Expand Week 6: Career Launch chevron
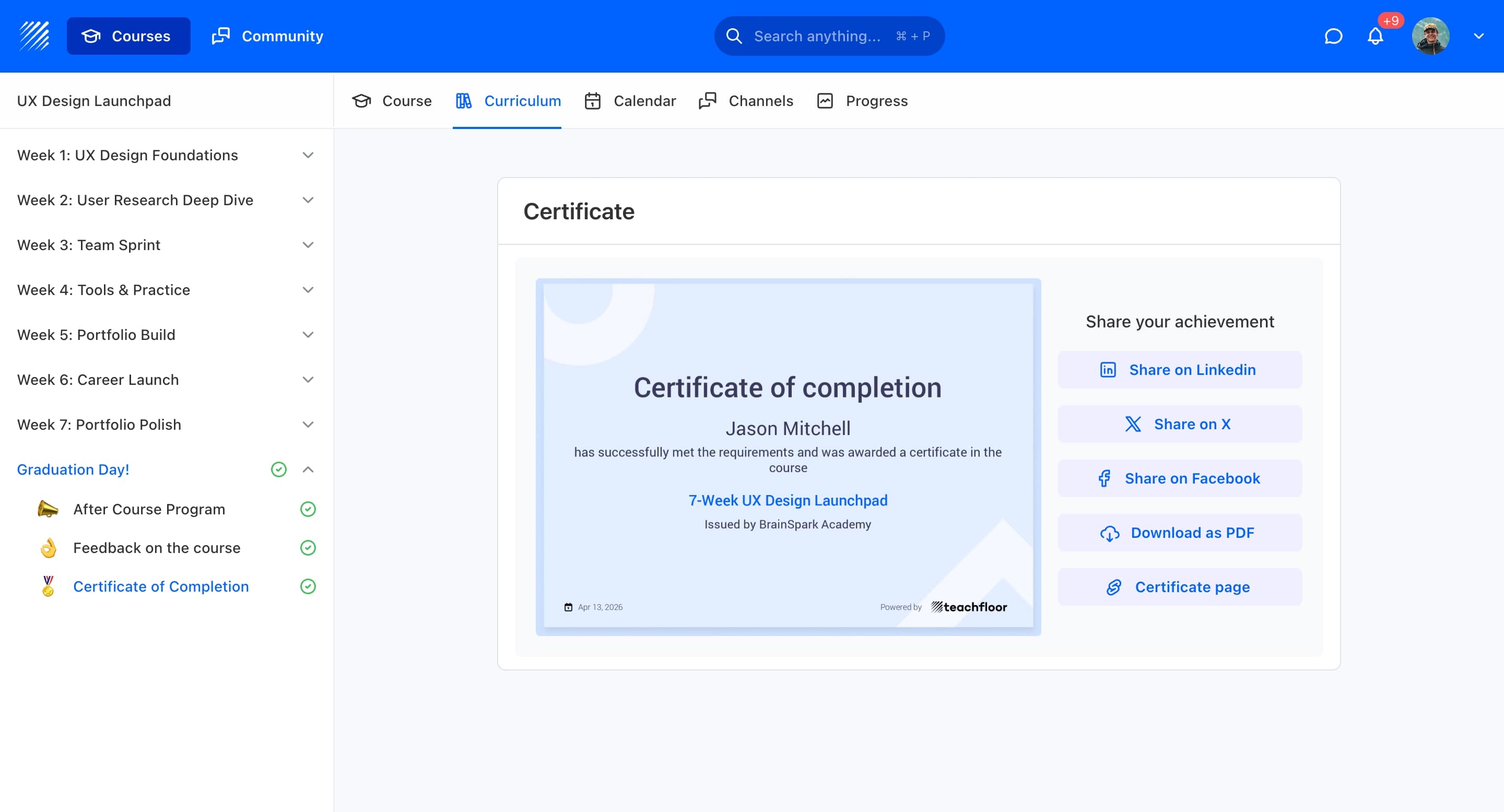The height and width of the screenshot is (812, 1504). [308, 380]
